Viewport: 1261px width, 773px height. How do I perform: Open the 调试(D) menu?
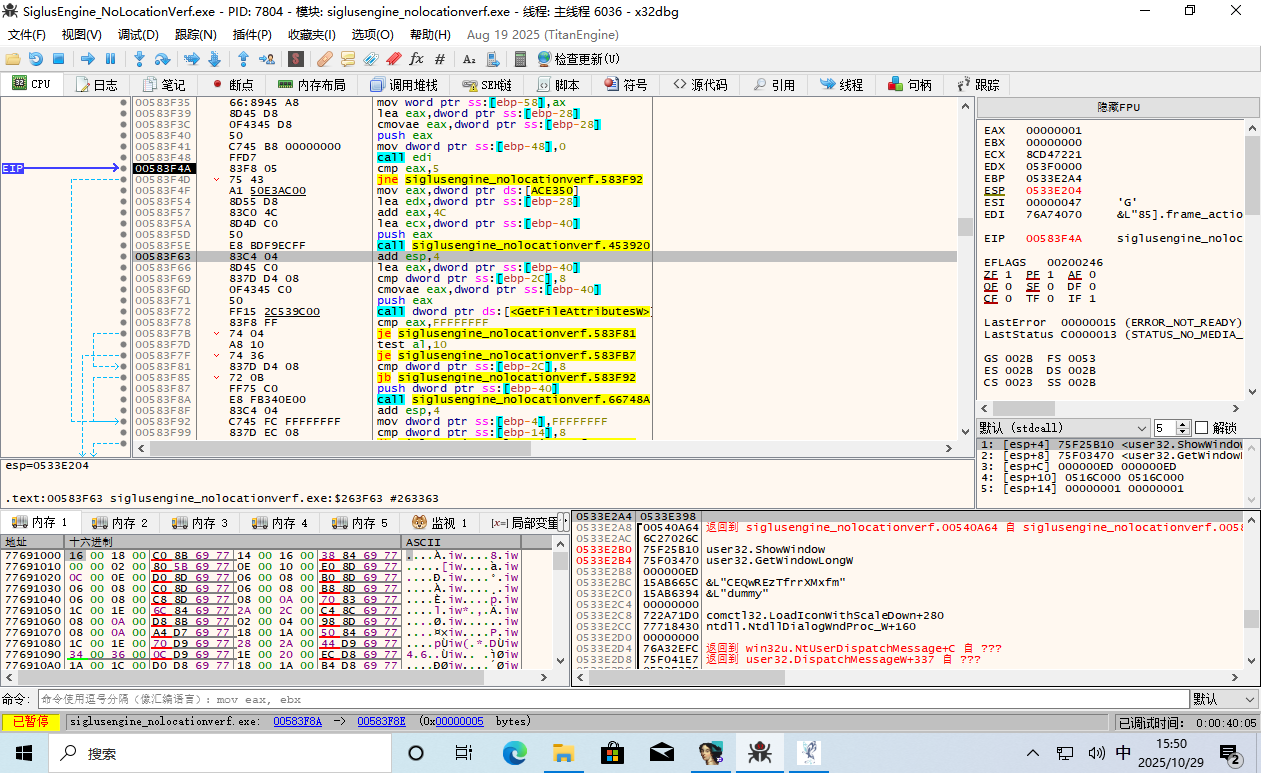point(138,34)
